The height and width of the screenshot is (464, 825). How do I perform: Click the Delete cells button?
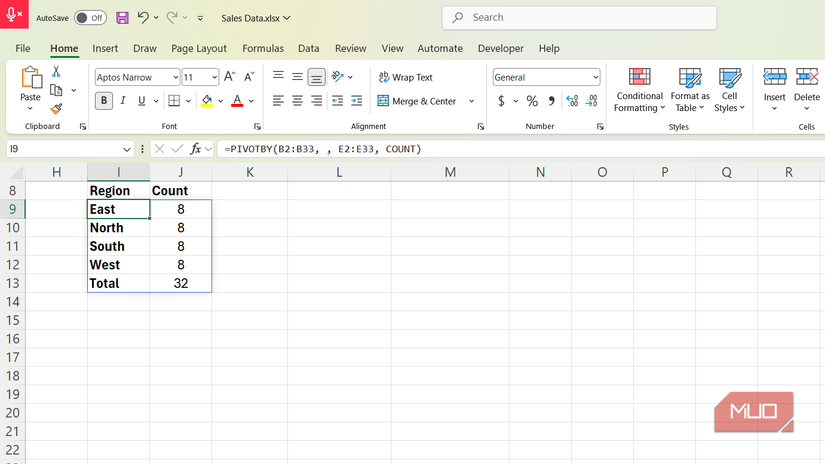pos(807,89)
